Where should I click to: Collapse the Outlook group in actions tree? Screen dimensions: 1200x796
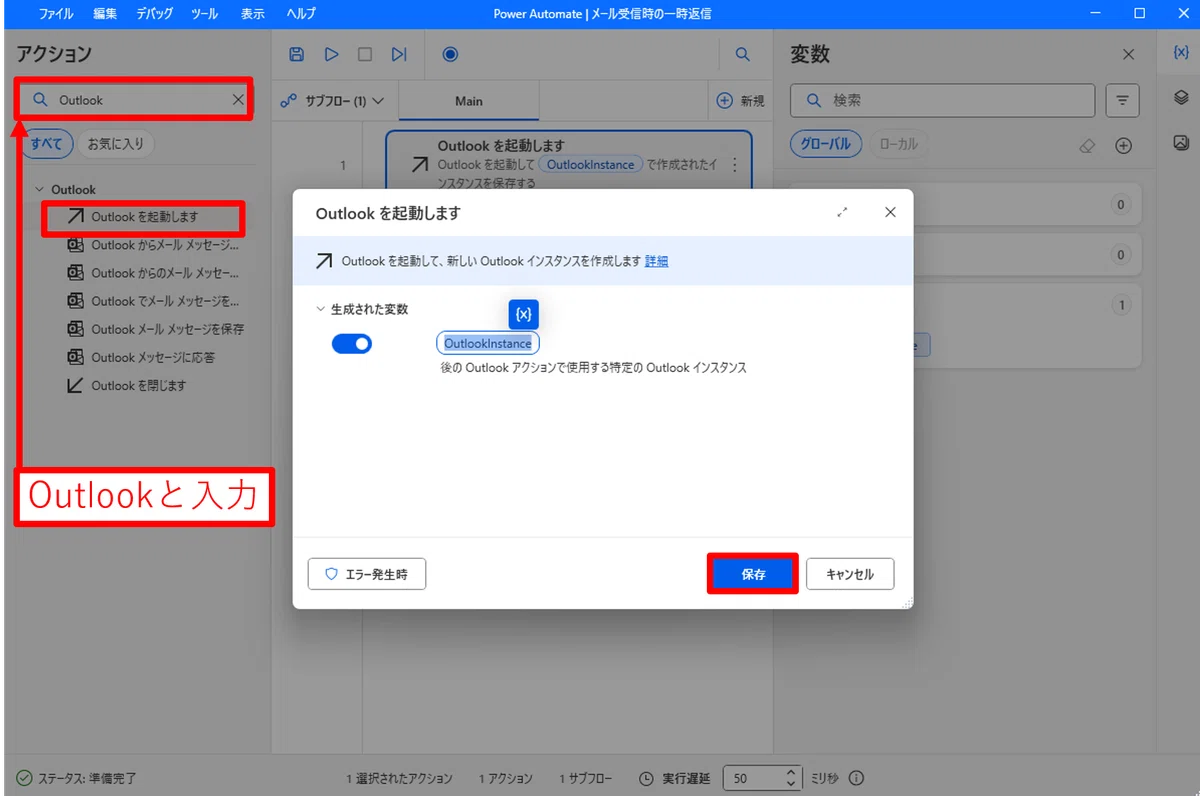point(39,190)
